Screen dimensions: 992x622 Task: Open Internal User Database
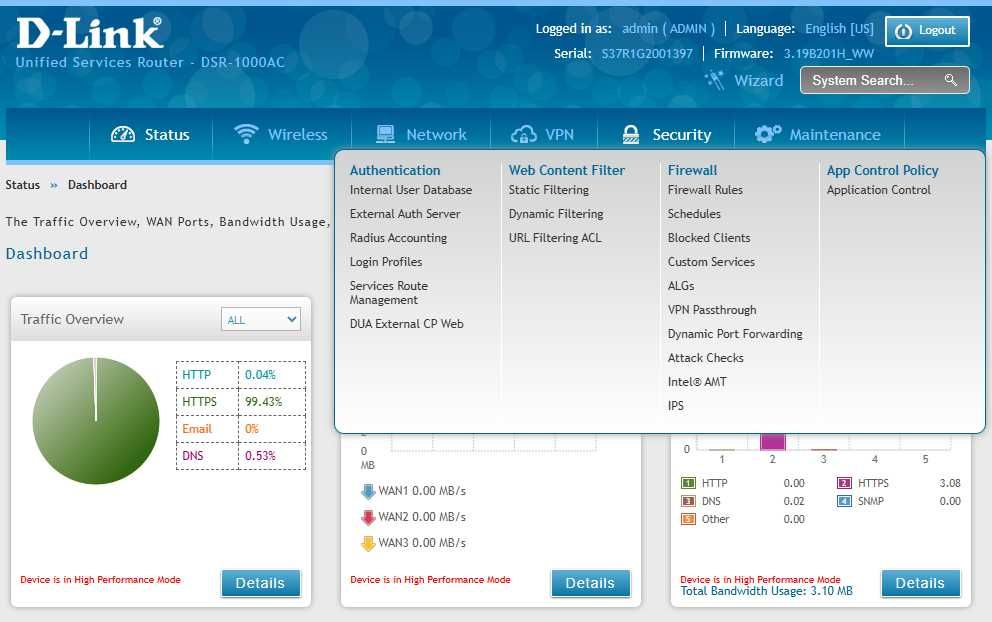click(411, 190)
